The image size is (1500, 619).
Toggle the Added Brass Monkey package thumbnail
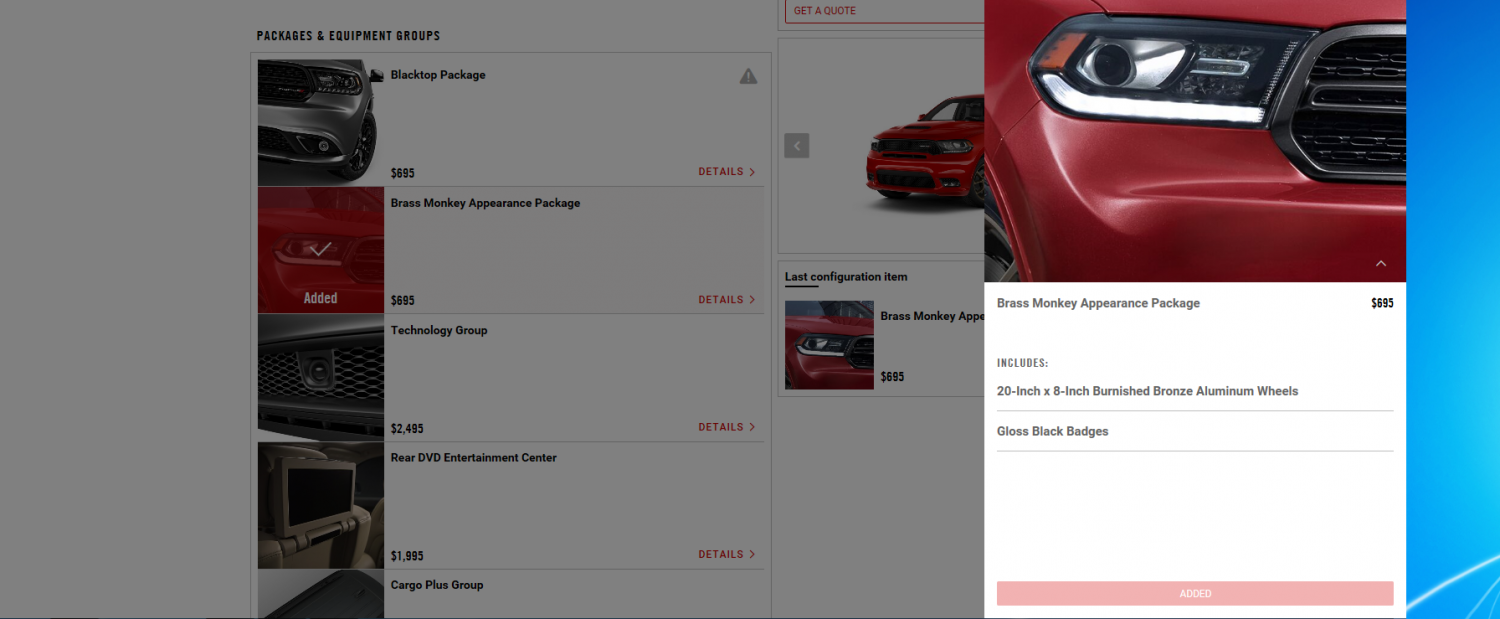[321, 251]
